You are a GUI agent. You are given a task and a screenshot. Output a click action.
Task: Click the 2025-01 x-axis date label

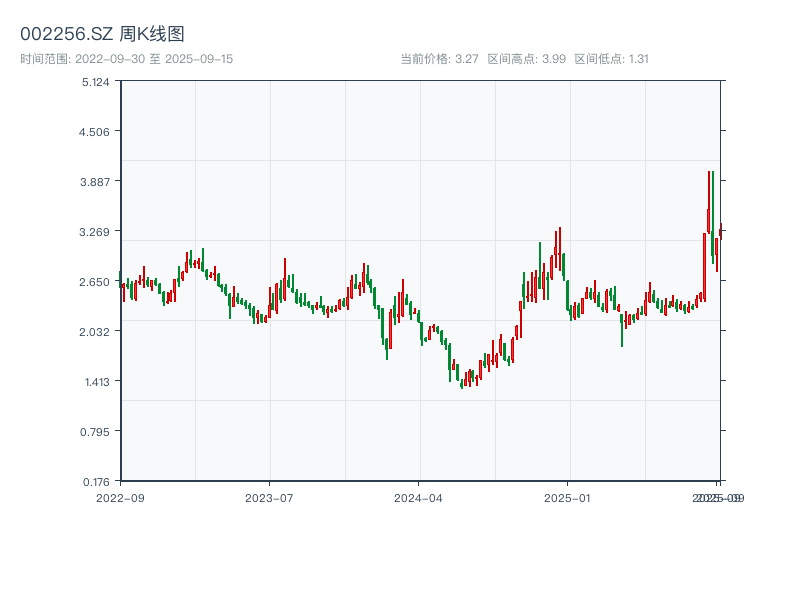coord(568,497)
